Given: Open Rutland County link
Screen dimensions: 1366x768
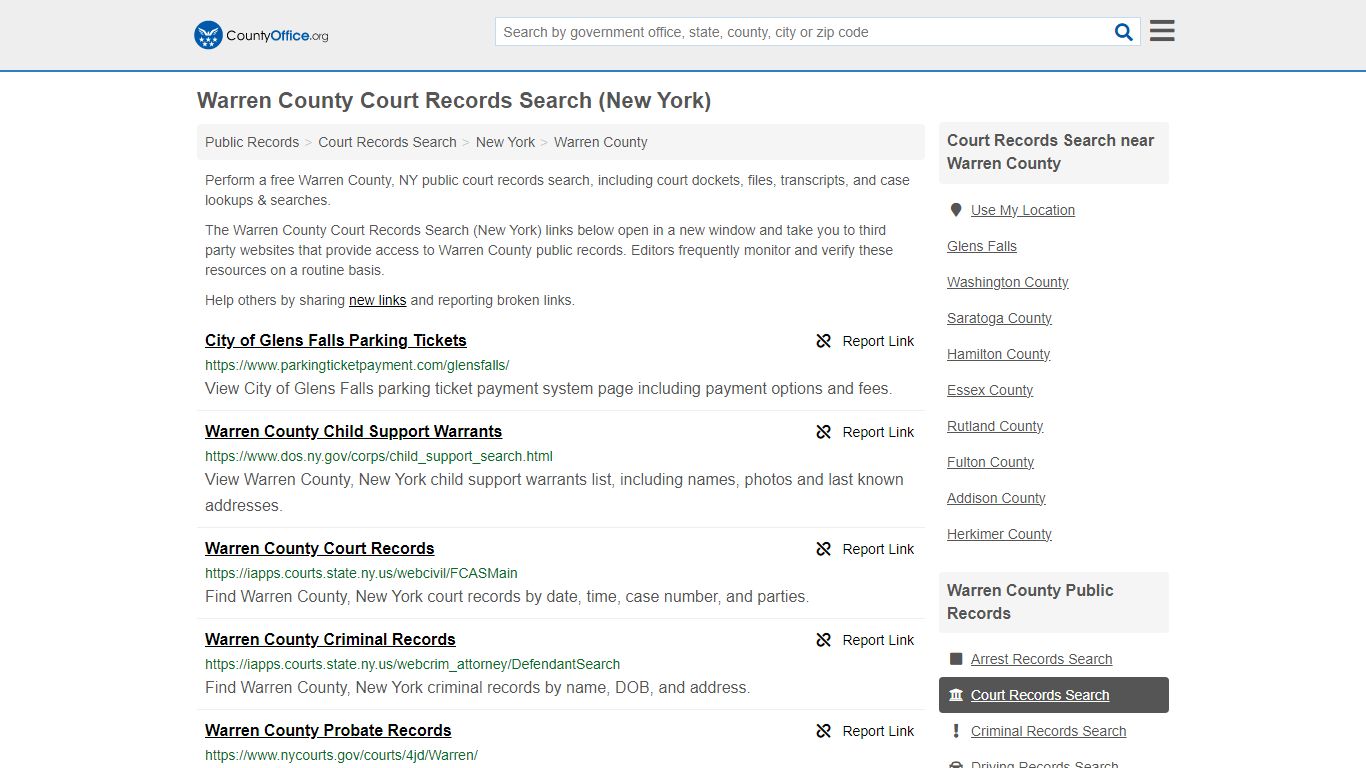Looking at the screenshot, I should pyautogui.click(x=995, y=426).
